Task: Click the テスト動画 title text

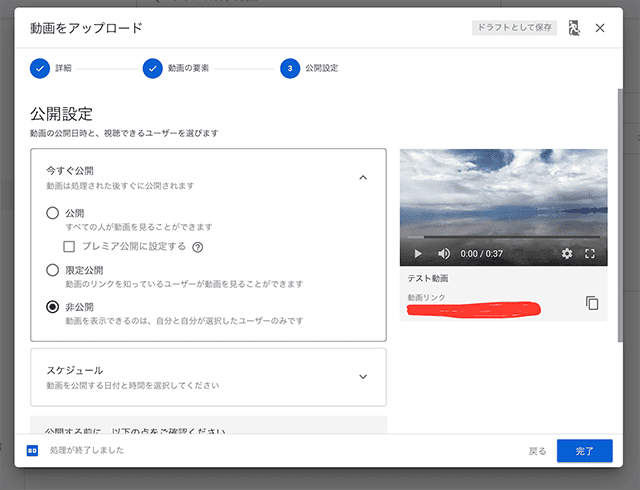Action: 428,278
